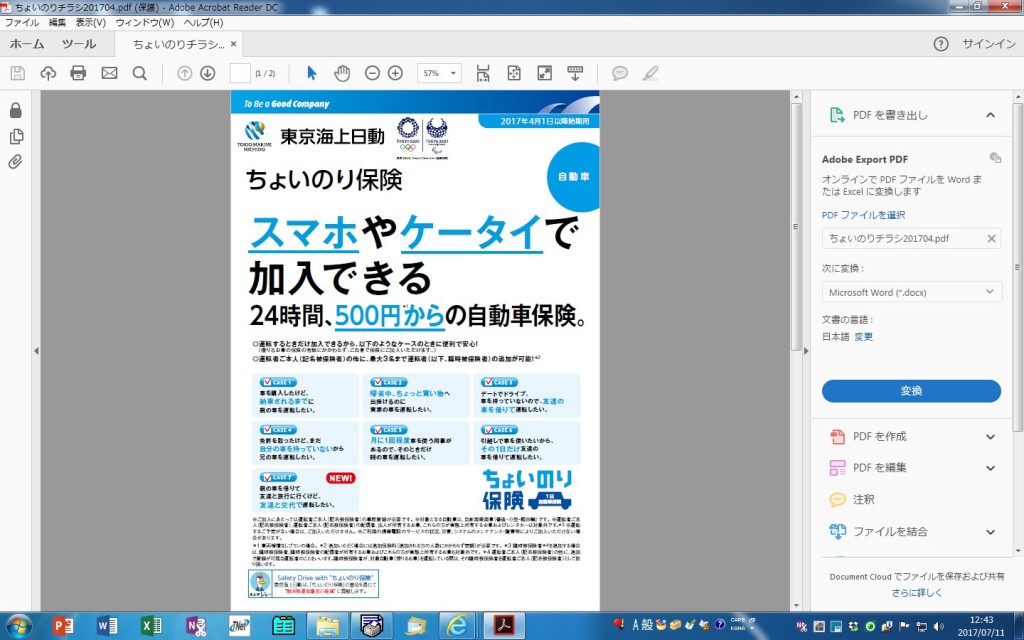Click the PDF を編集 tool icon
Screen dimensions: 1024x640
tap(837, 468)
